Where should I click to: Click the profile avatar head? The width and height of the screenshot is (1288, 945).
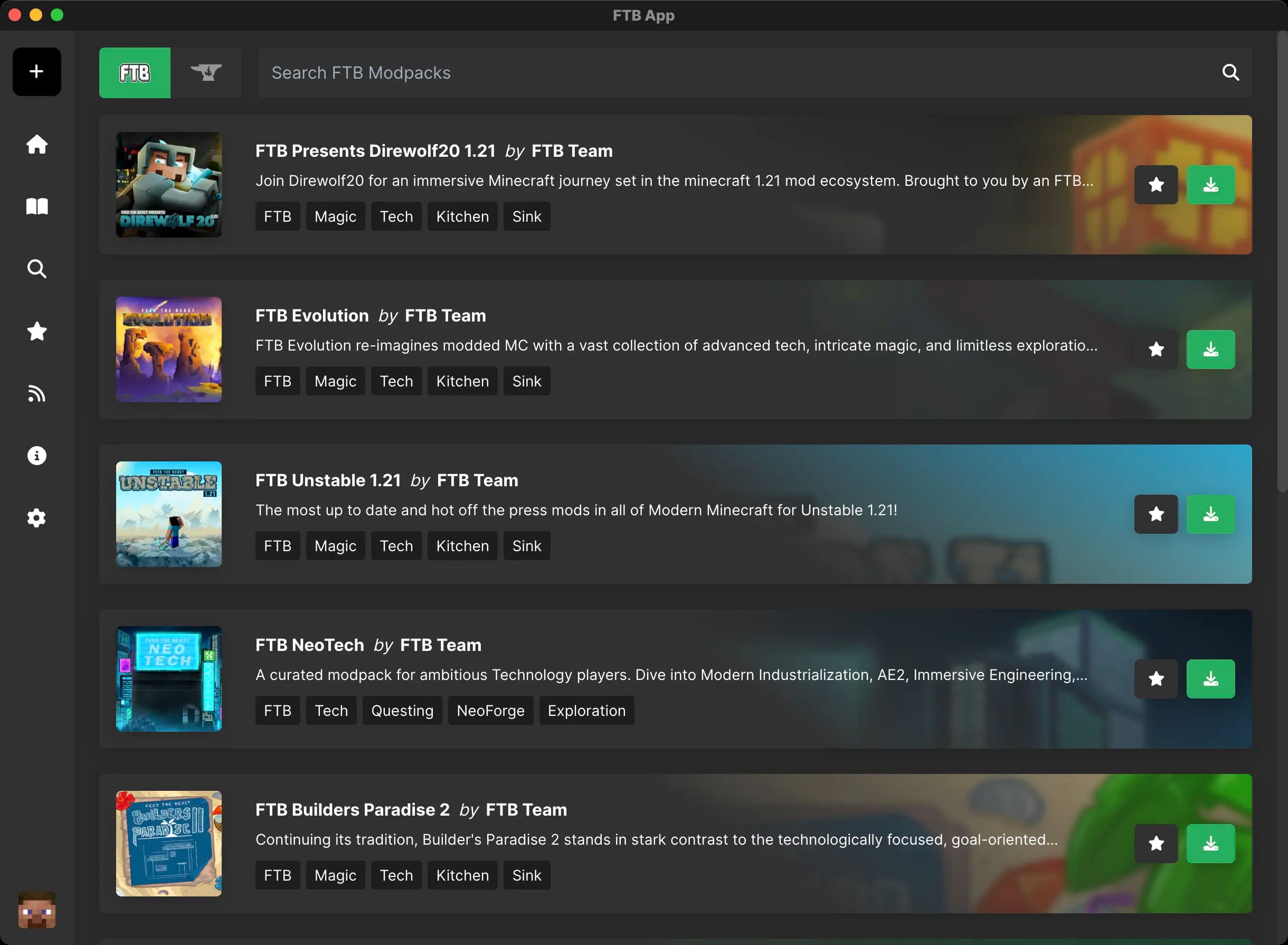point(36,910)
